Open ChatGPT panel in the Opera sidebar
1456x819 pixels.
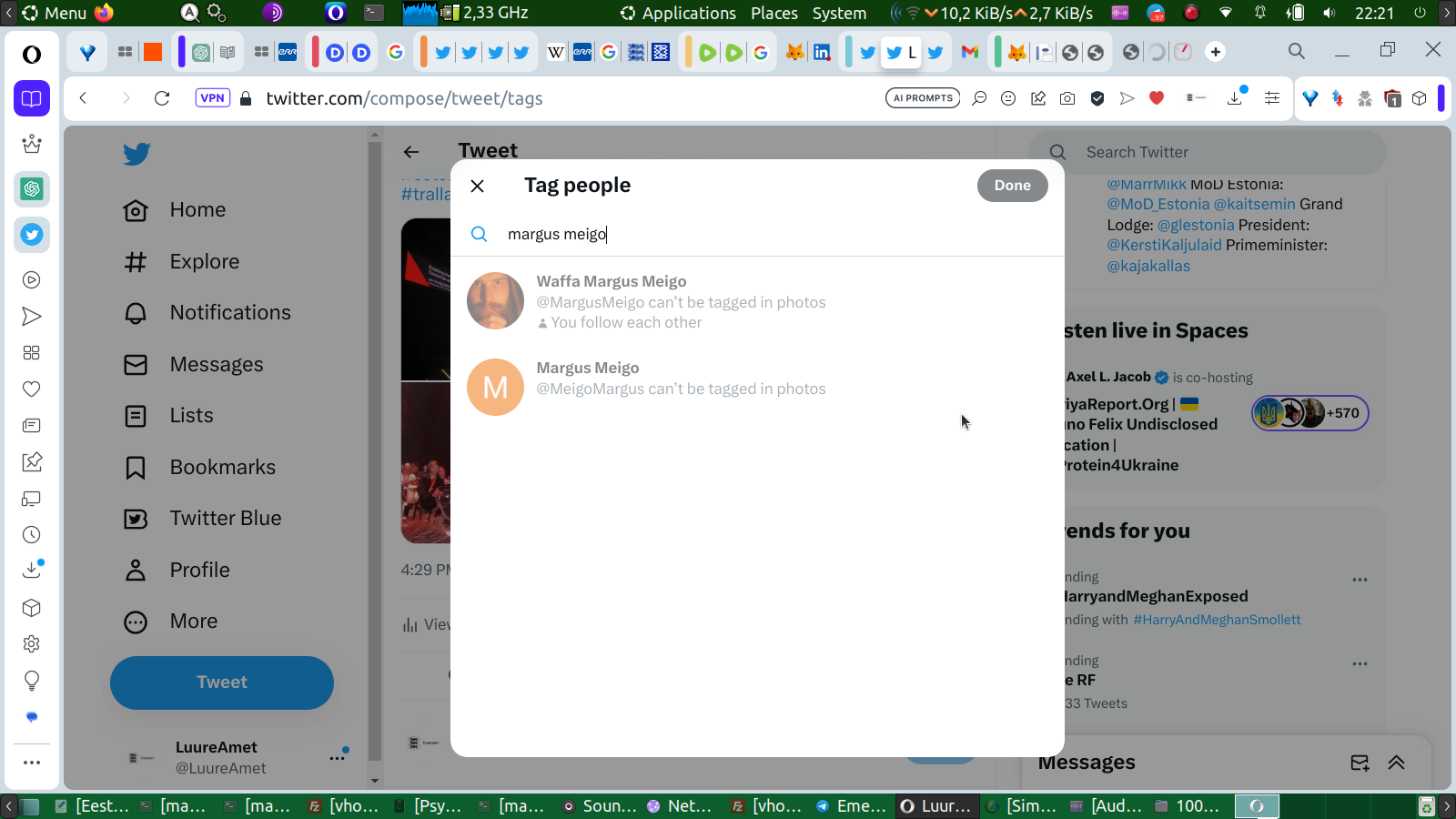click(x=32, y=189)
